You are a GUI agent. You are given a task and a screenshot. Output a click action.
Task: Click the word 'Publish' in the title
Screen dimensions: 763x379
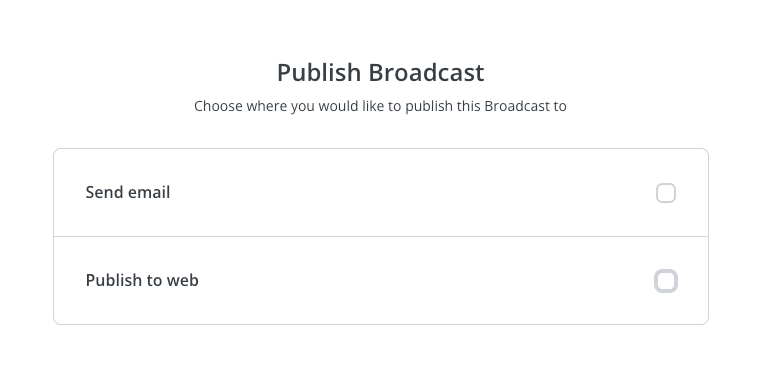(x=318, y=73)
